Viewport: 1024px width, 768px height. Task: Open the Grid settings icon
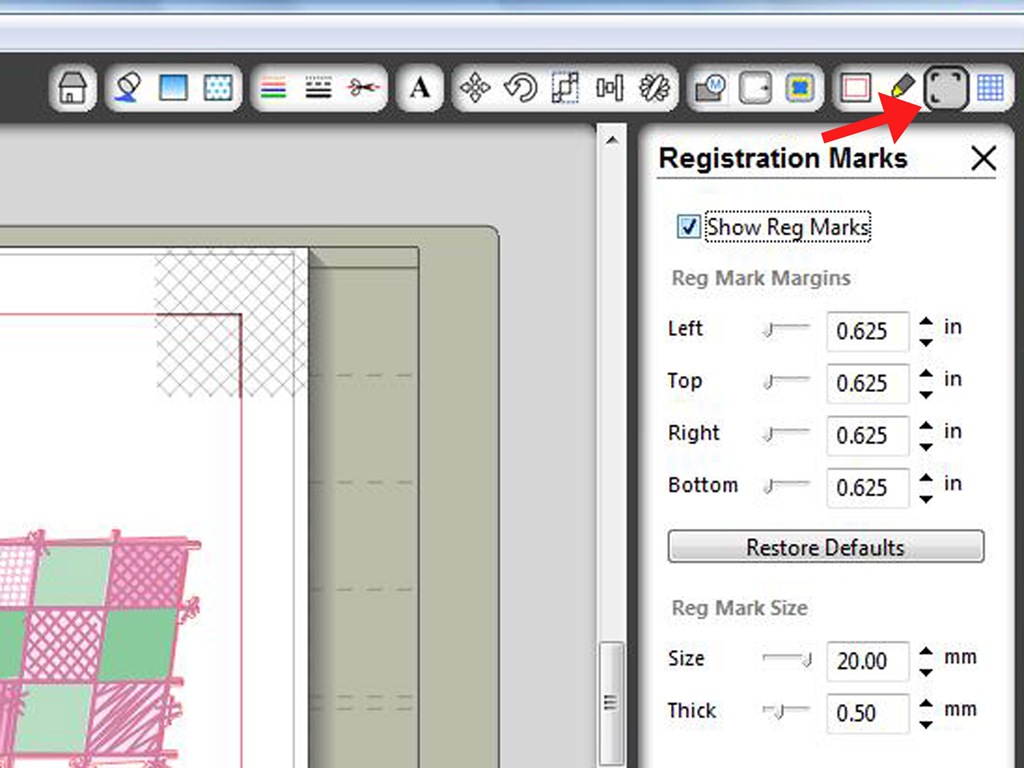pos(990,88)
